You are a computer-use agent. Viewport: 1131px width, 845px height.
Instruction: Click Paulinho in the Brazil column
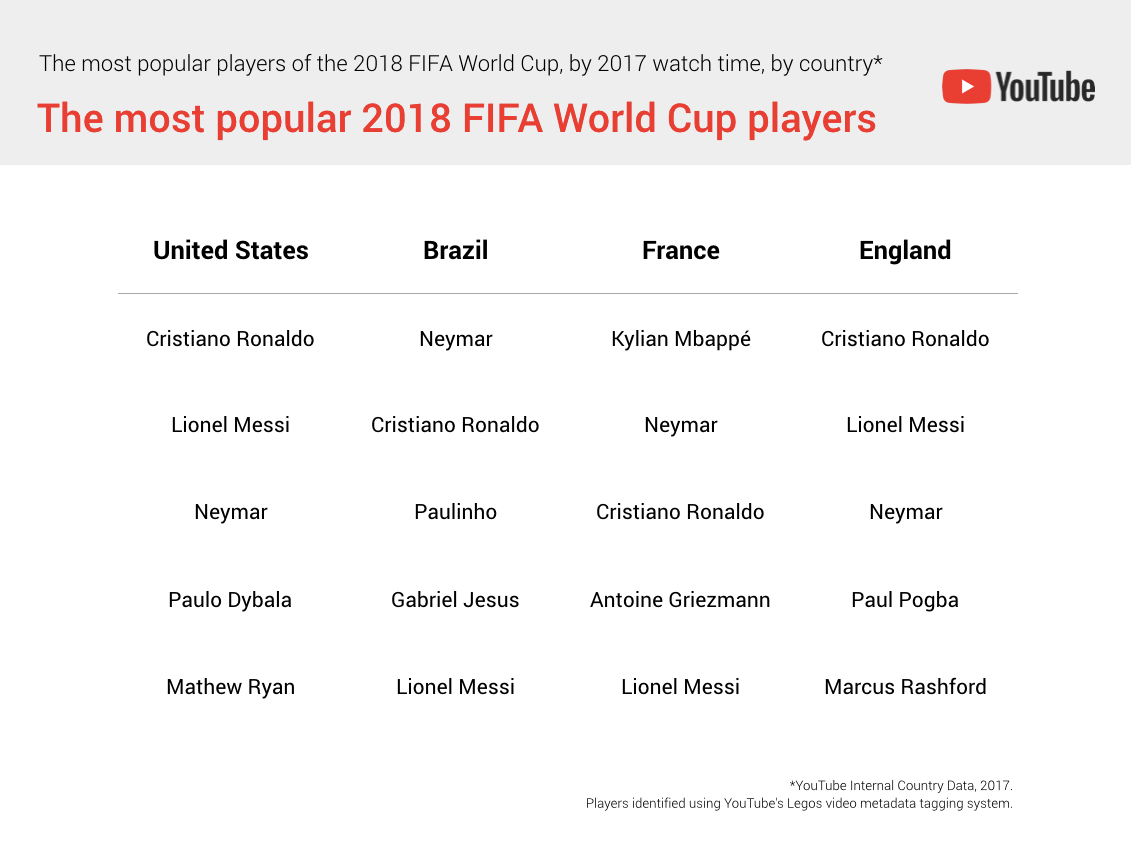[x=455, y=512]
